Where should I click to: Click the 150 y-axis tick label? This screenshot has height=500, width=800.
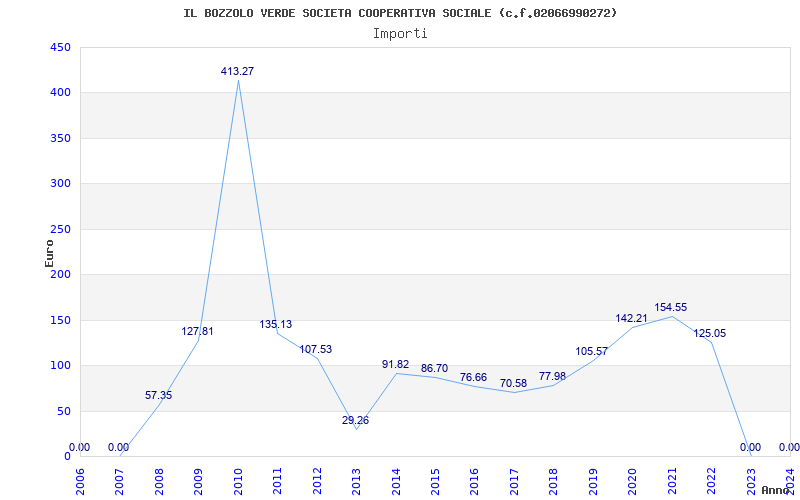60,320
